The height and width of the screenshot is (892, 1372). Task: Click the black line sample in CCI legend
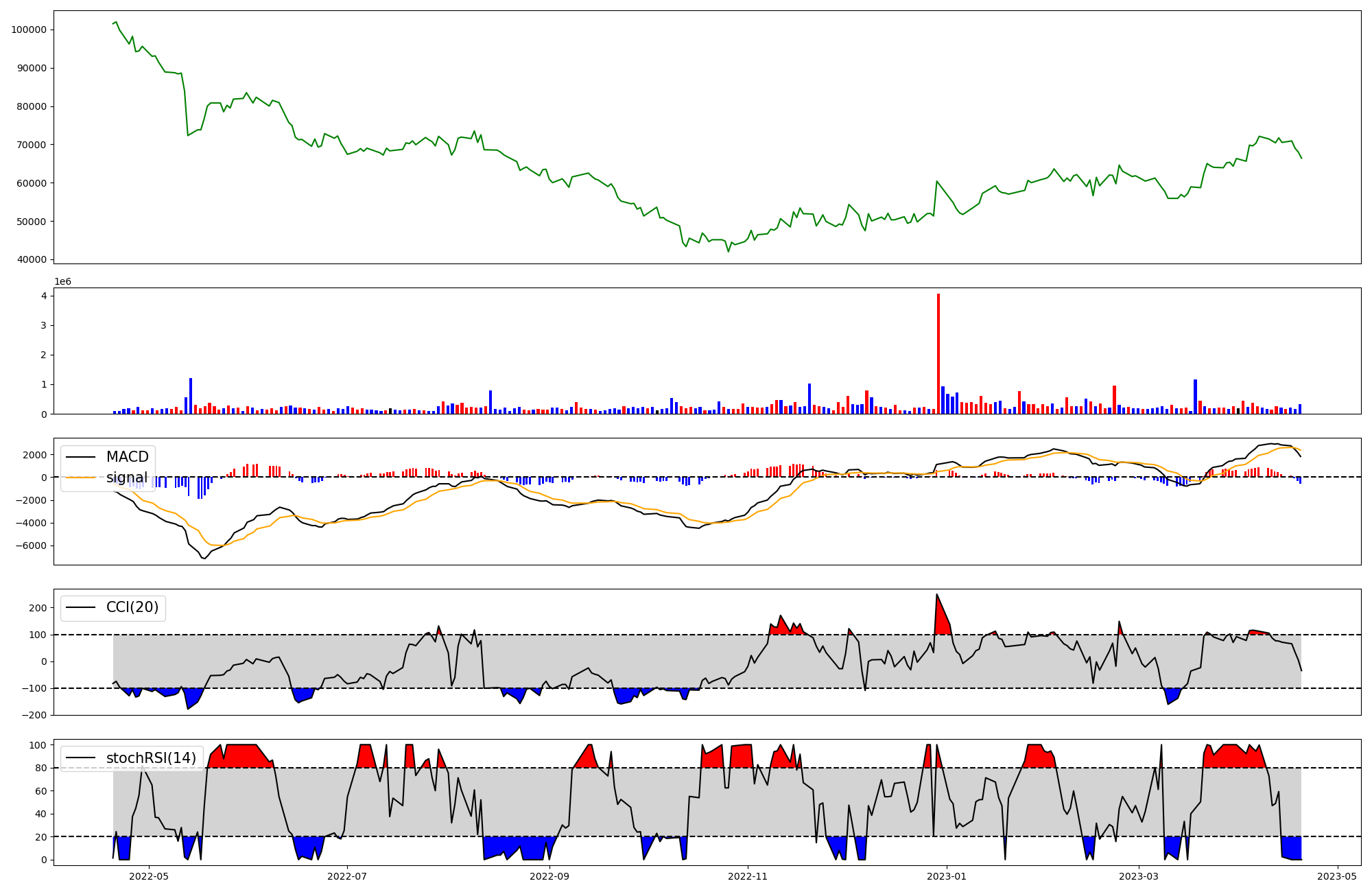point(81,607)
